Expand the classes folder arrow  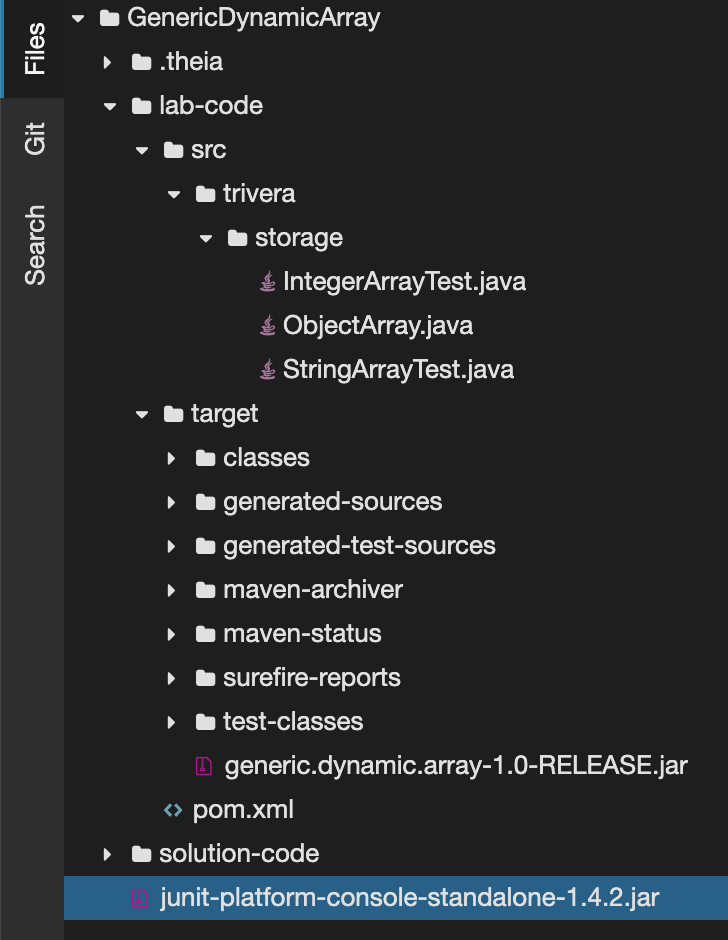click(172, 458)
